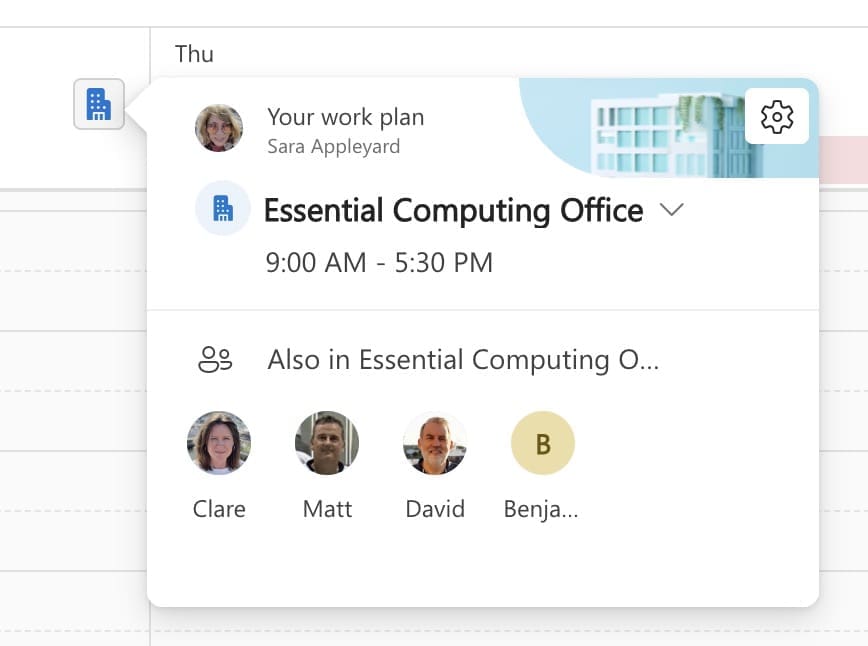868x646 pixels.
Task: Click 'Also in Essential Computing O...' label
Action: pos(462,359)
